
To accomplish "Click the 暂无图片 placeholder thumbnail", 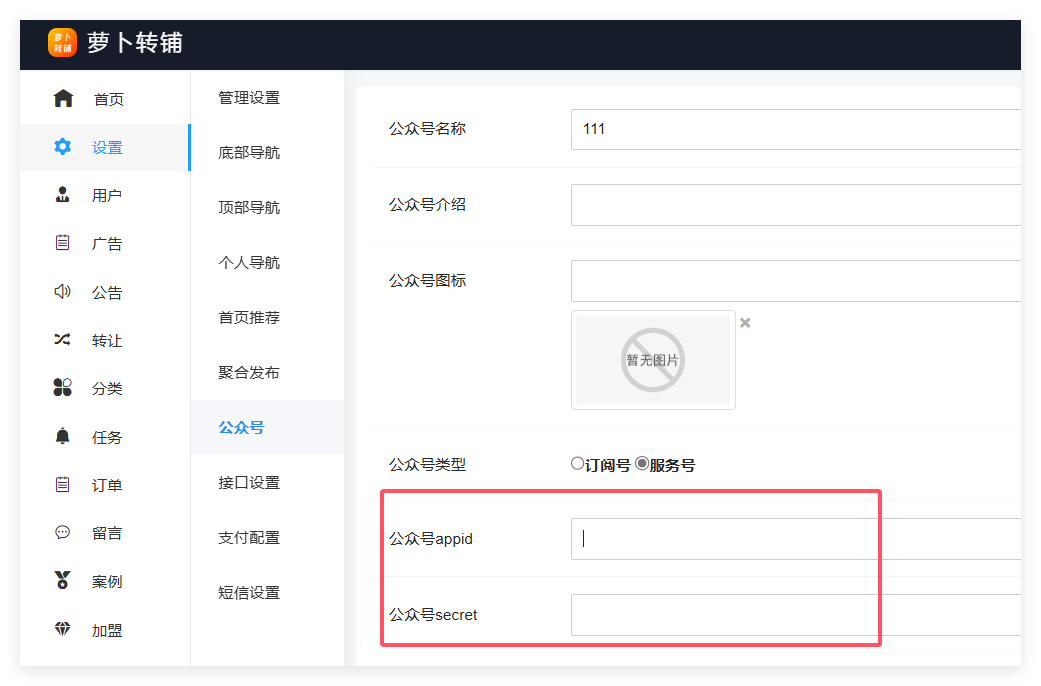I will (x=653, y=360).
